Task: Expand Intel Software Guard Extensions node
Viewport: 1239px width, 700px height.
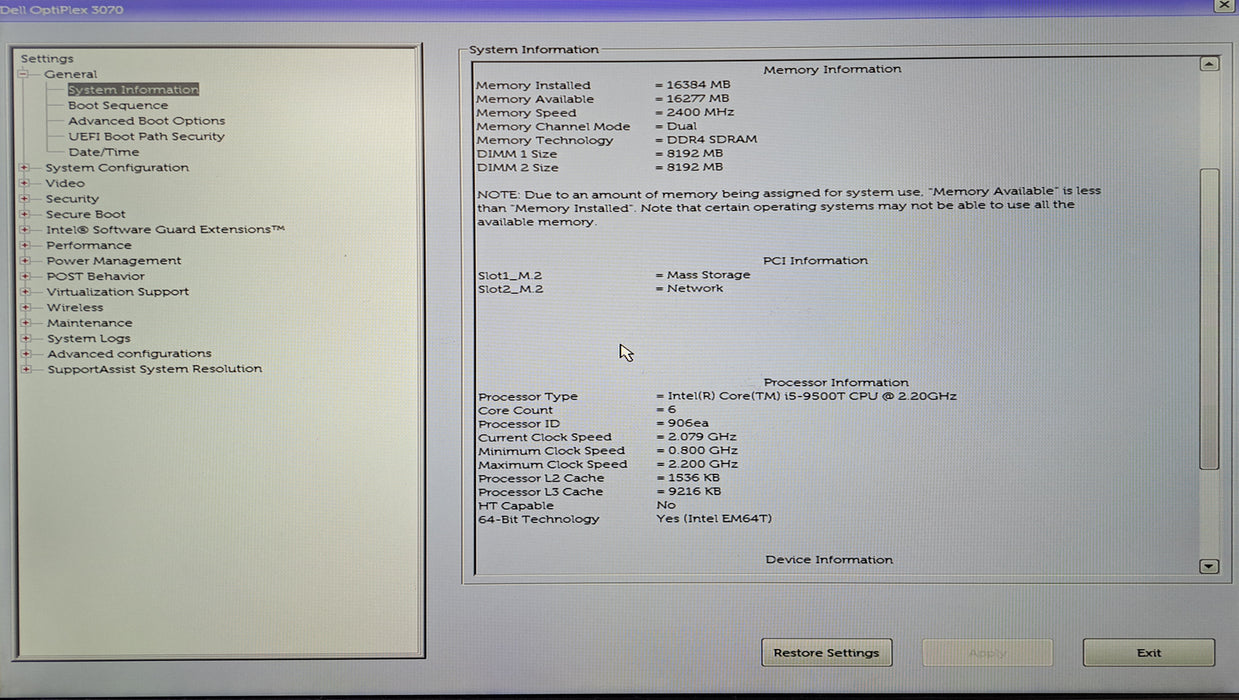Action: pyautogui.click(x=24, y=230)
